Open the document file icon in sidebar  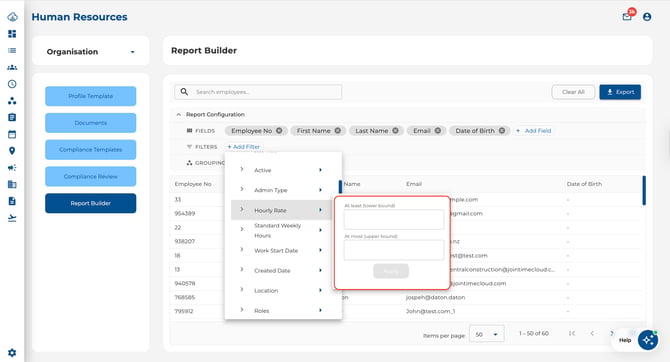(12, 201)
